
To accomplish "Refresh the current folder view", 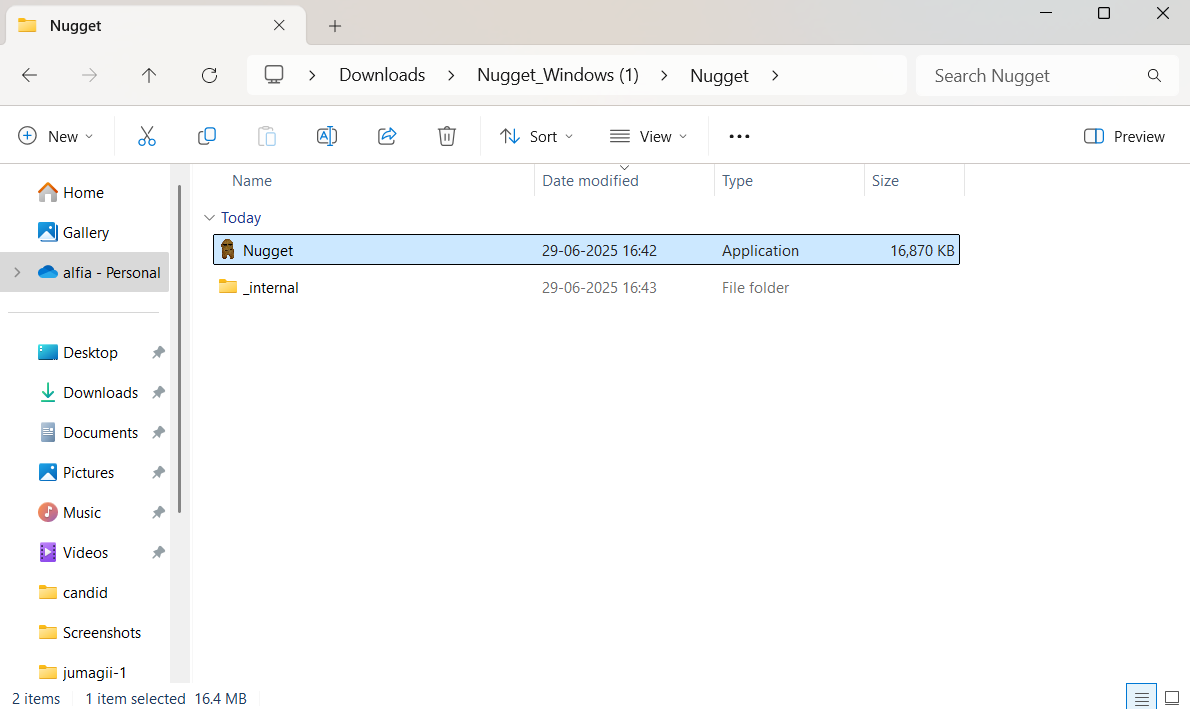I will [209, 75].
